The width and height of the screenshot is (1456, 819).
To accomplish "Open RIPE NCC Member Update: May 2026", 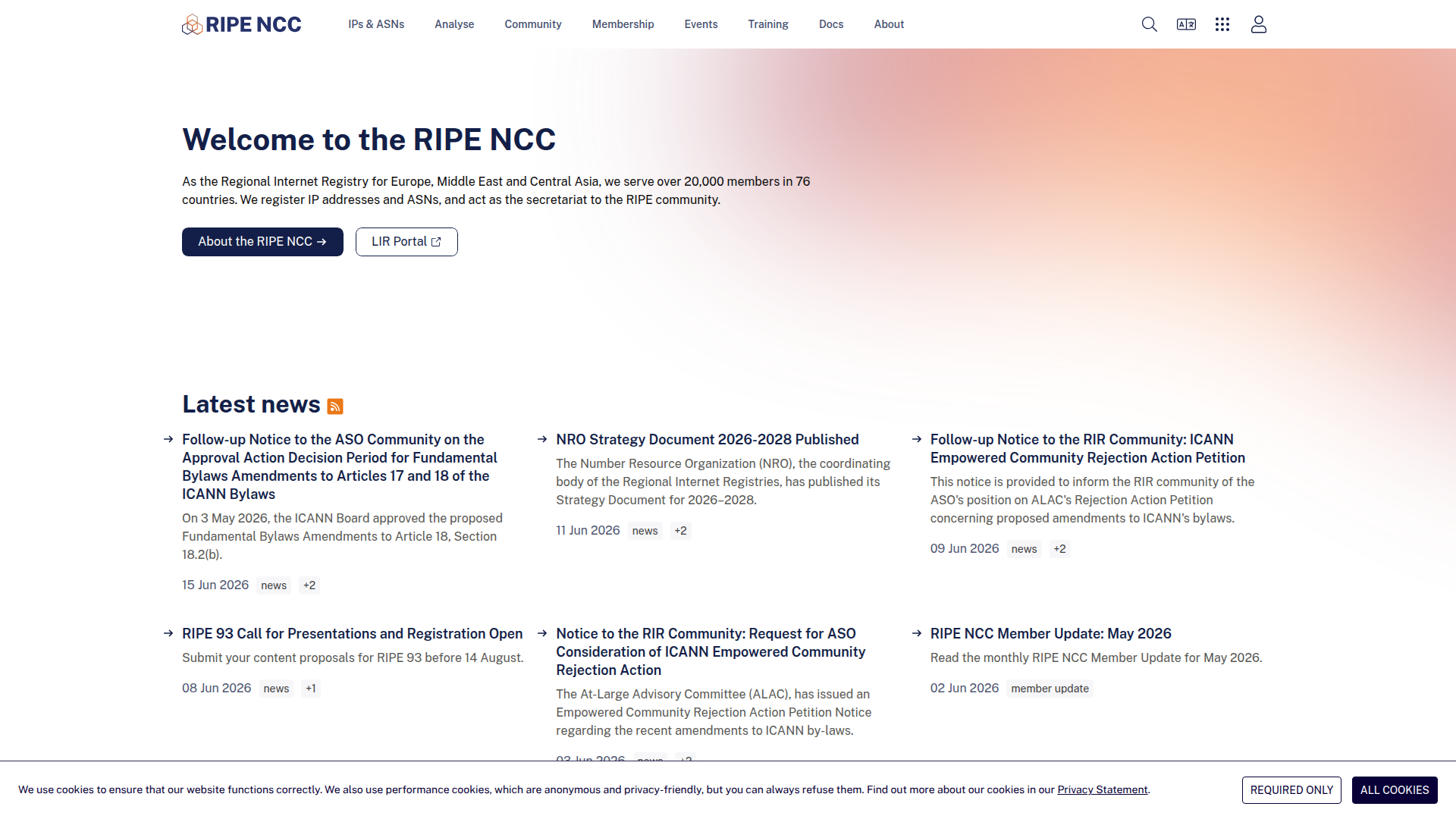I will point(1050,634).
